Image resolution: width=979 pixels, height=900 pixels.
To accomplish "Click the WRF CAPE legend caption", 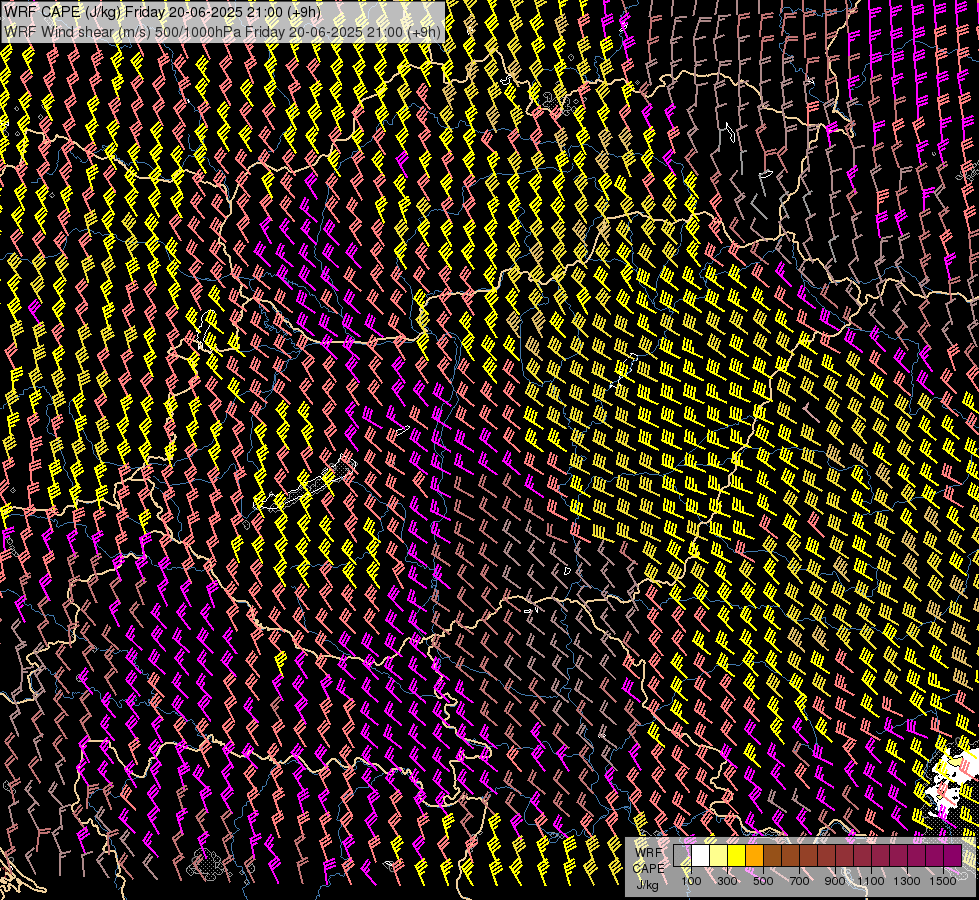I will point(649,861).
